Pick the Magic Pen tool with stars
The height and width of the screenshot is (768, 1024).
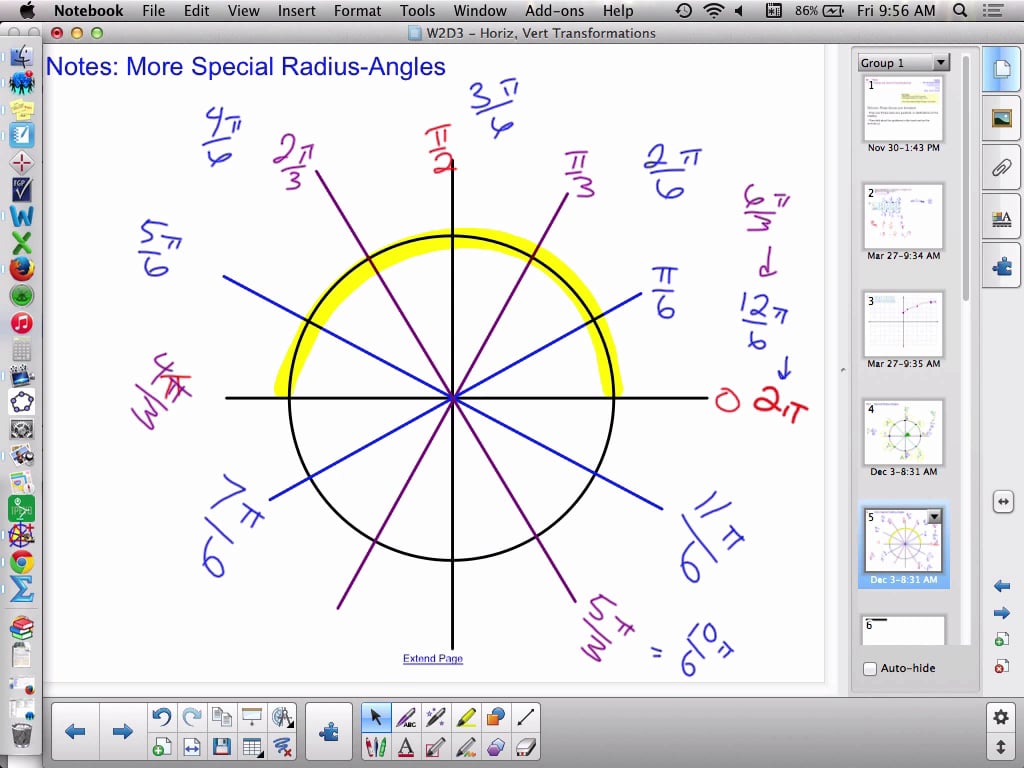(x=436, y=717)
